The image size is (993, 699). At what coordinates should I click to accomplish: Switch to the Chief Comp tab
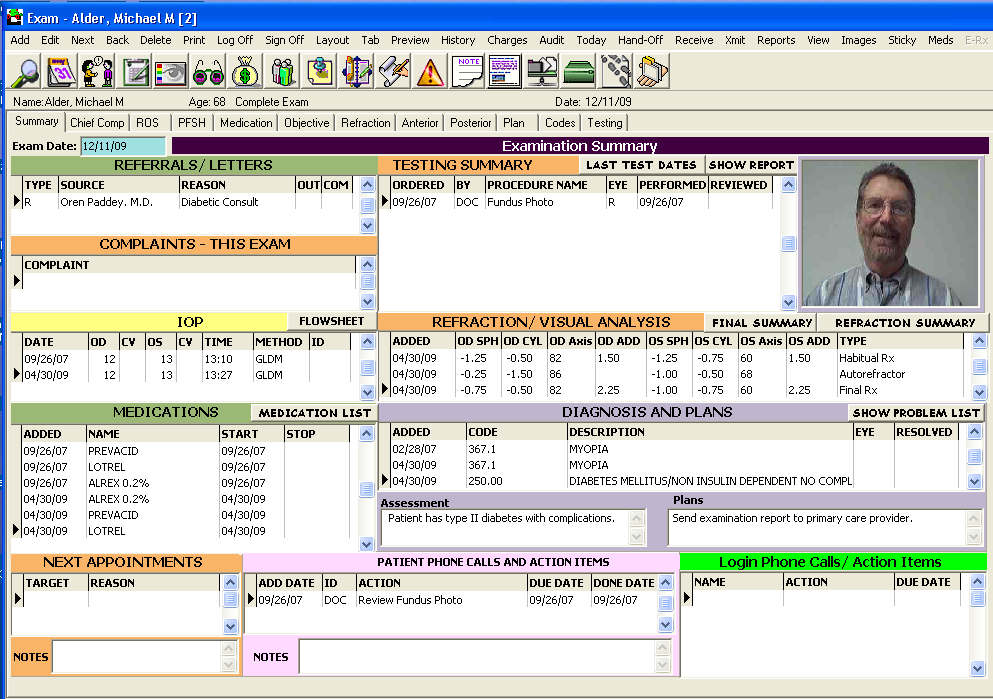click(x=97, y=123)
